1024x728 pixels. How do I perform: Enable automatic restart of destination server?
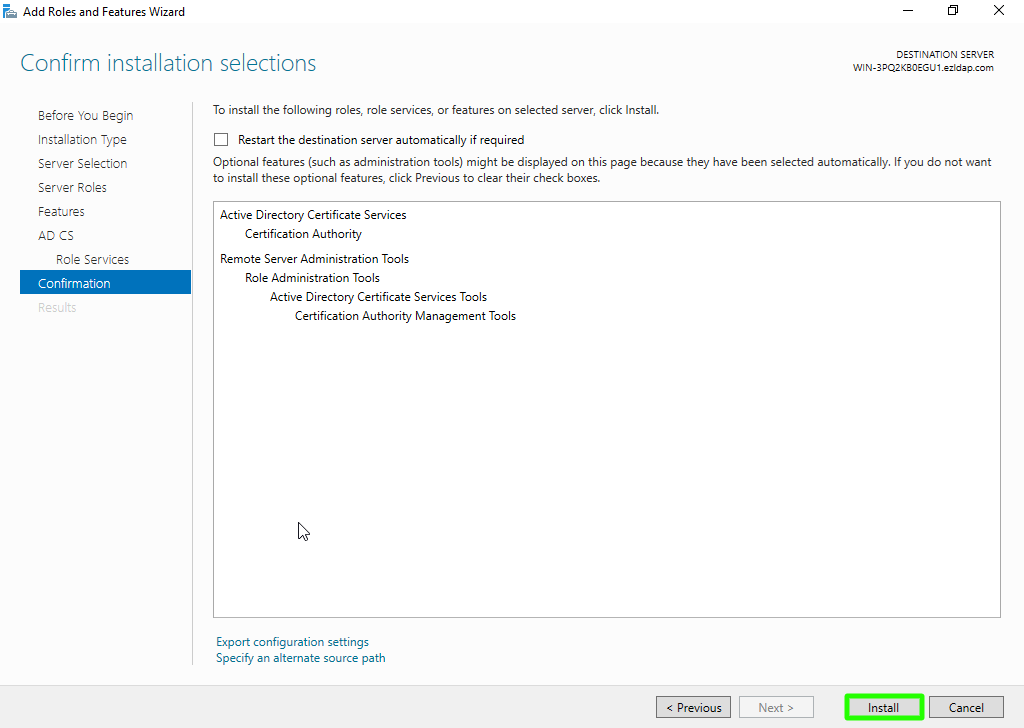coord(221,140)
